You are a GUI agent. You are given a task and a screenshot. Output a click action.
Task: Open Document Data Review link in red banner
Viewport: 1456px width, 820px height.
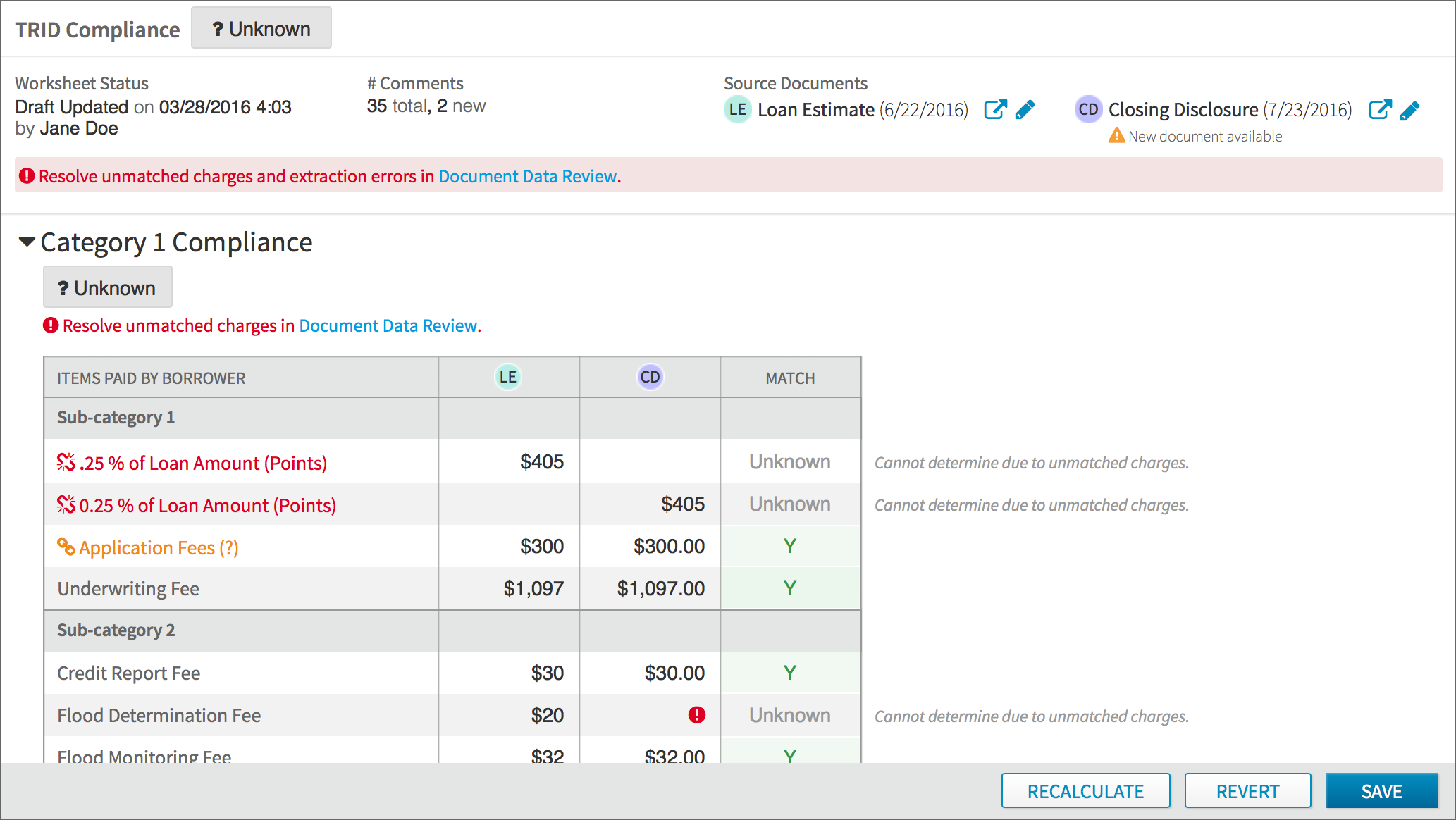pos(527,176)
